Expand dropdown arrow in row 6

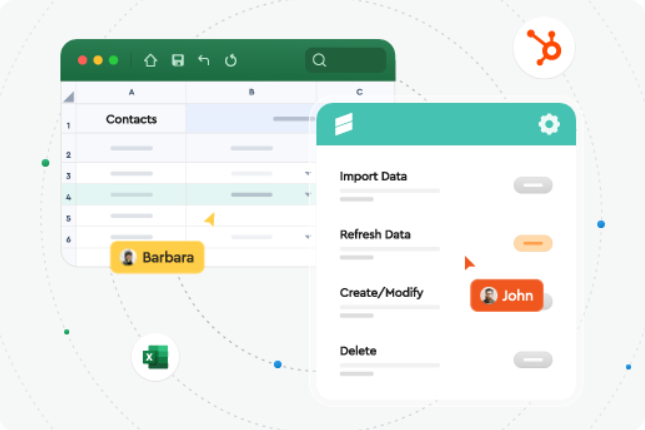tap(307, 238)
